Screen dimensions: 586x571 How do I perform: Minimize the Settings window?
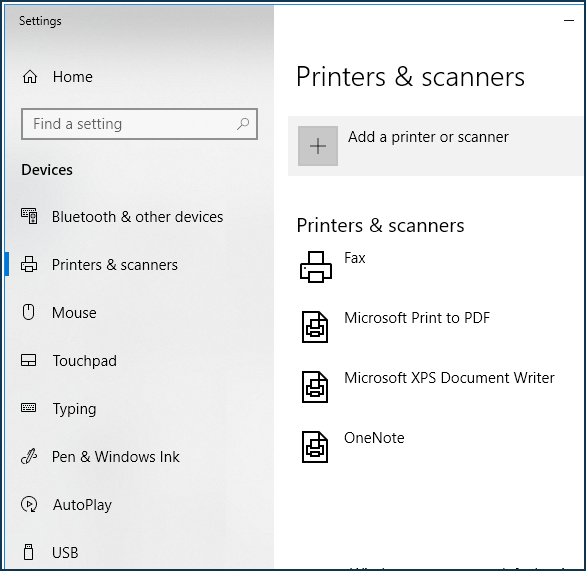tap(568, 20)
